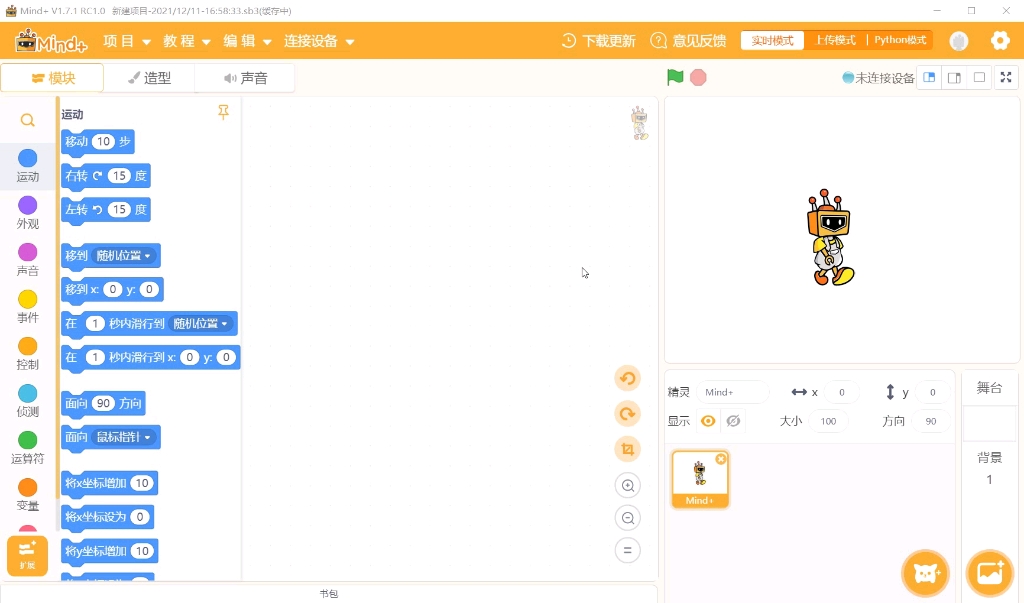Screen dimensions: 1024x603
Task: Undo with the curved back arrow
Action: (628, 378)
